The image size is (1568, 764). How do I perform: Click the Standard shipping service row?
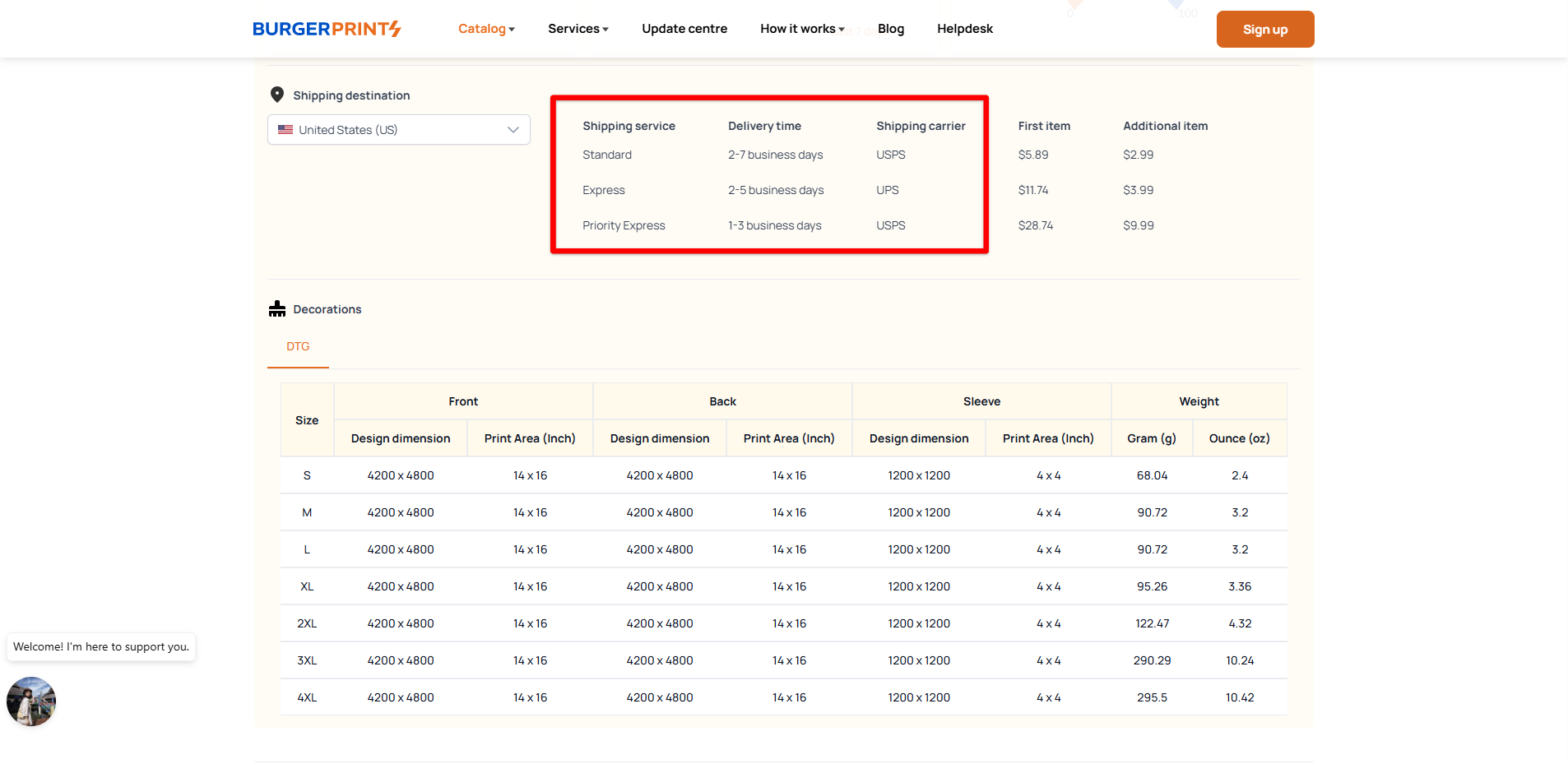pos(607,155)
